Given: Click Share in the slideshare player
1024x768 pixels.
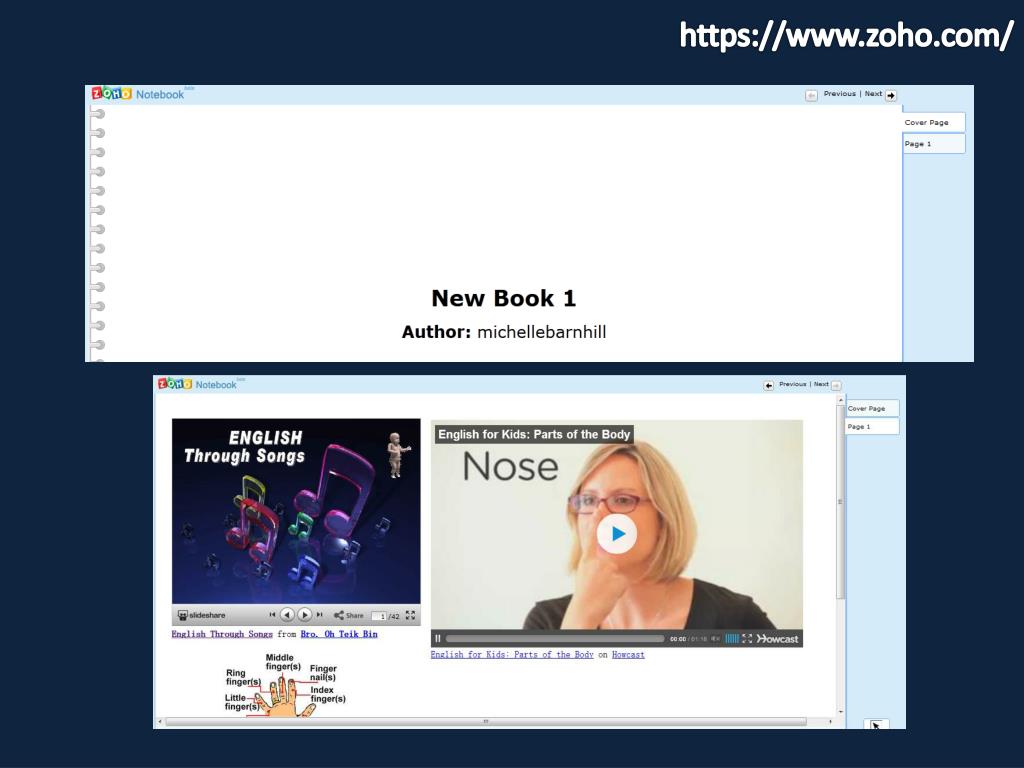Looking at the screenshot, I should click(x=349, y=615).
